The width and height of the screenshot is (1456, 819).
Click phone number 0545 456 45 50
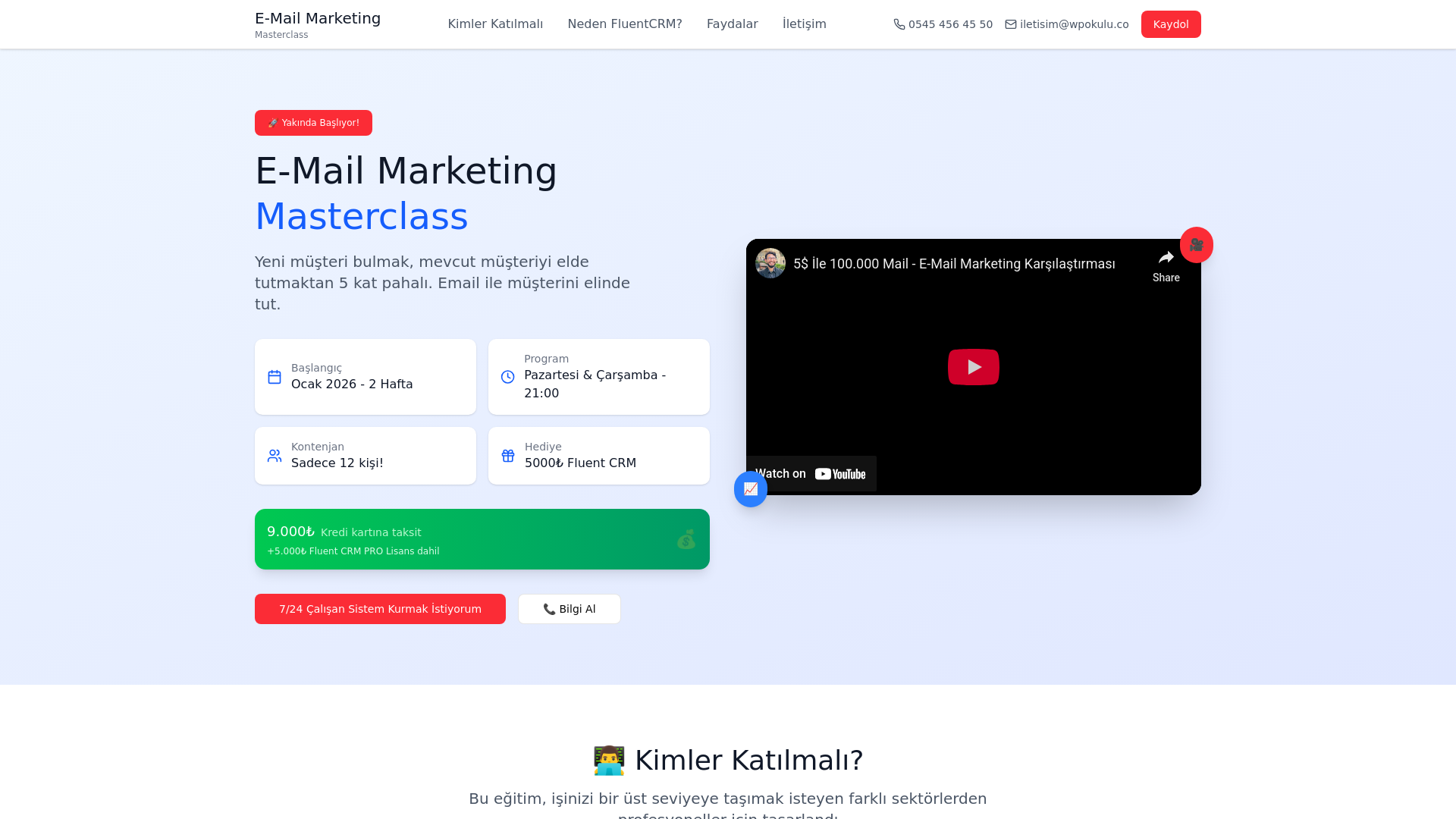point(950,24)
